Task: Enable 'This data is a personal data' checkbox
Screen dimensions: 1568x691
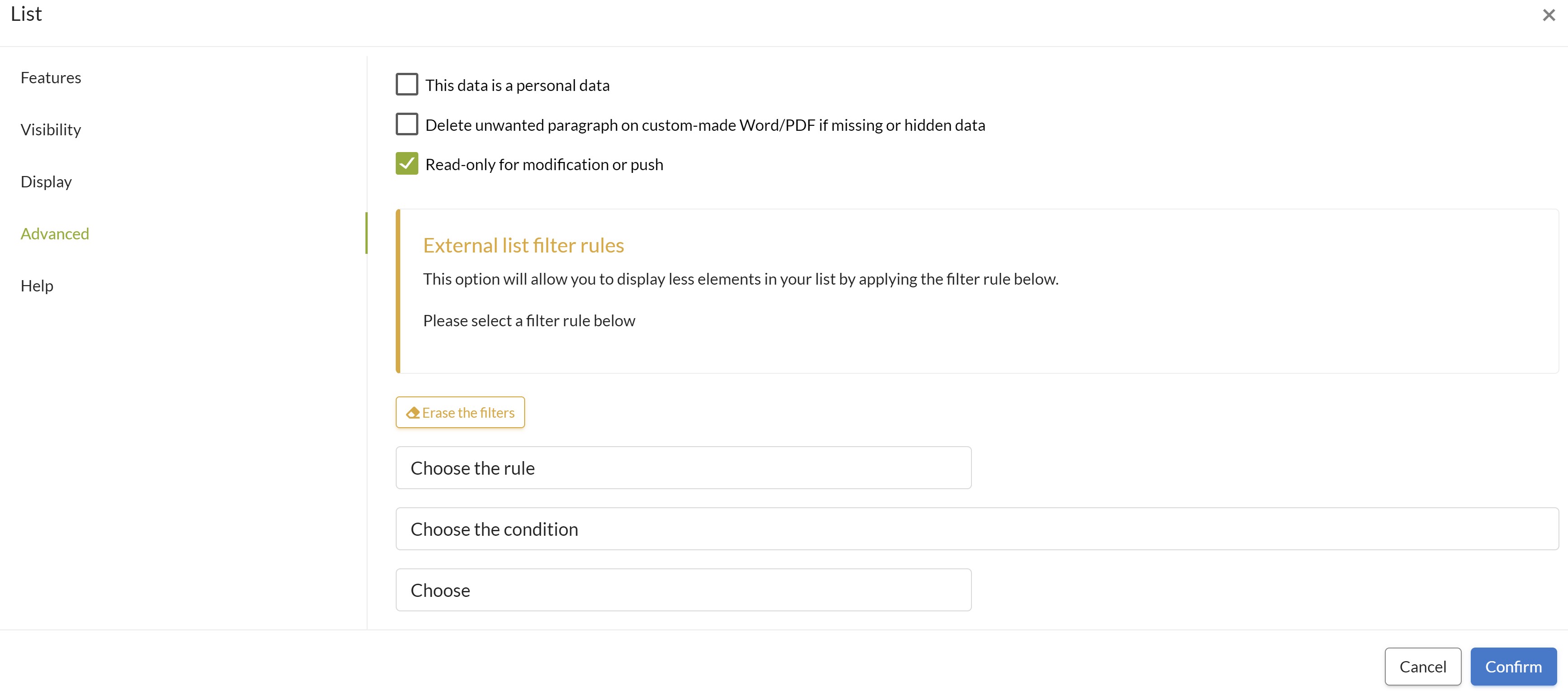Action: (406, 84)
